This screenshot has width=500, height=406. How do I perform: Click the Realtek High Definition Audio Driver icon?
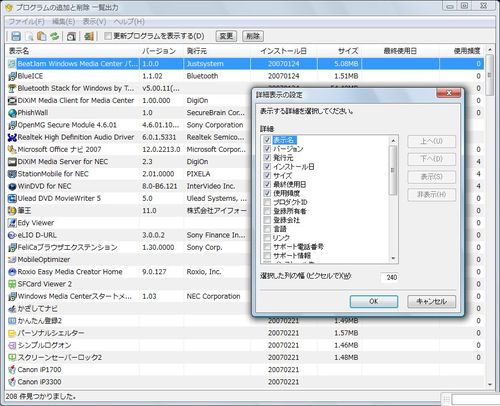click(x=12, y=137)
